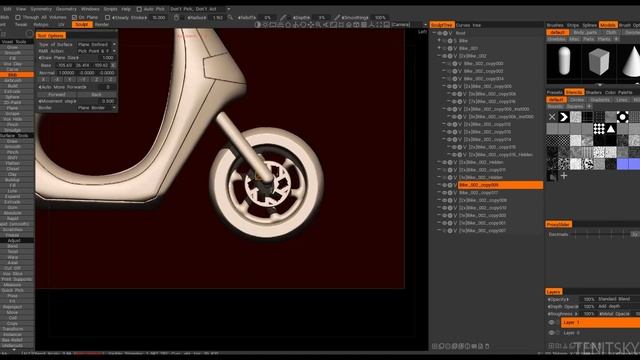Select the Buildup surface tool
640x360 pixels.
coord(13,180)
